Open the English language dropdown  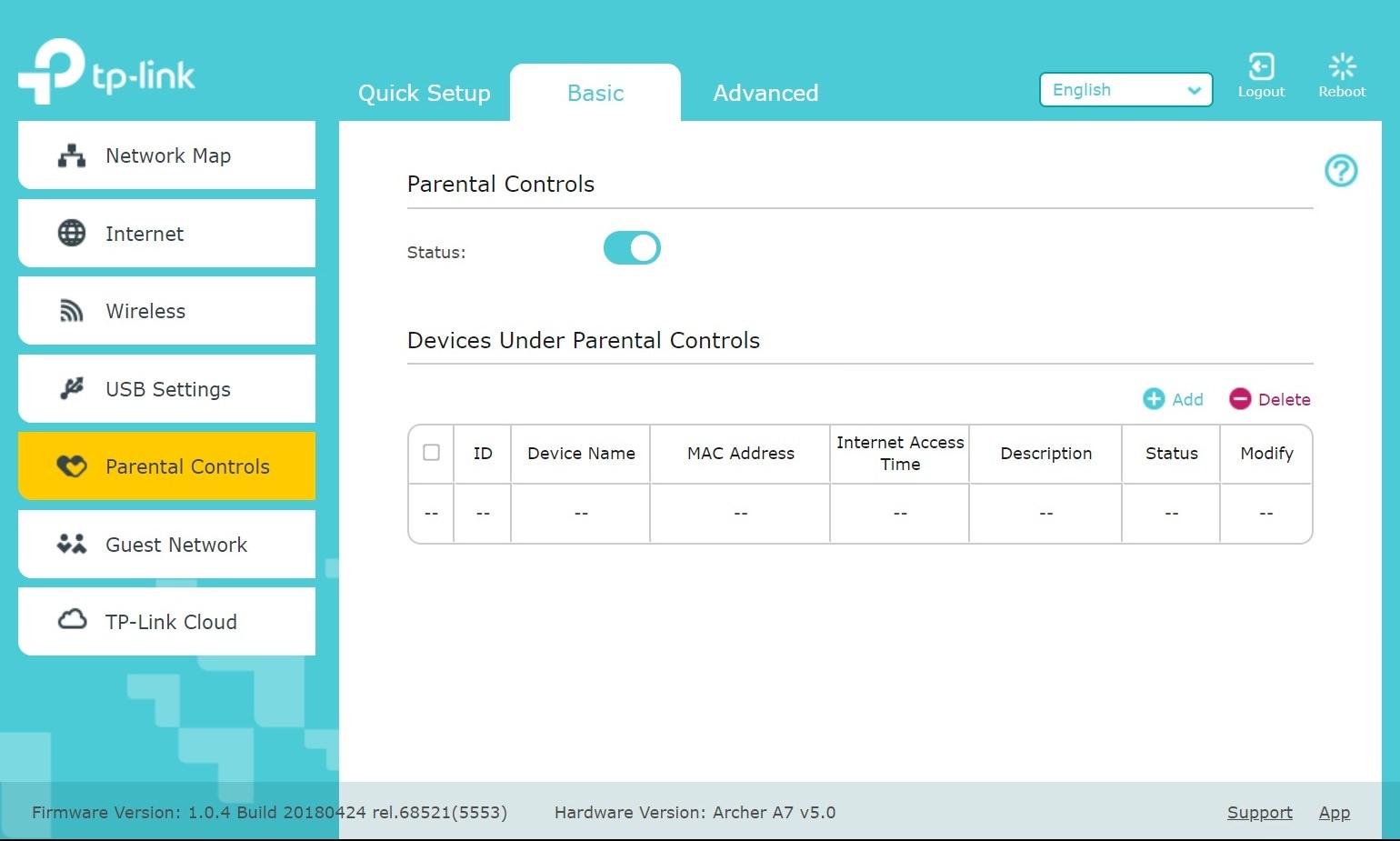coord(1125,90)
